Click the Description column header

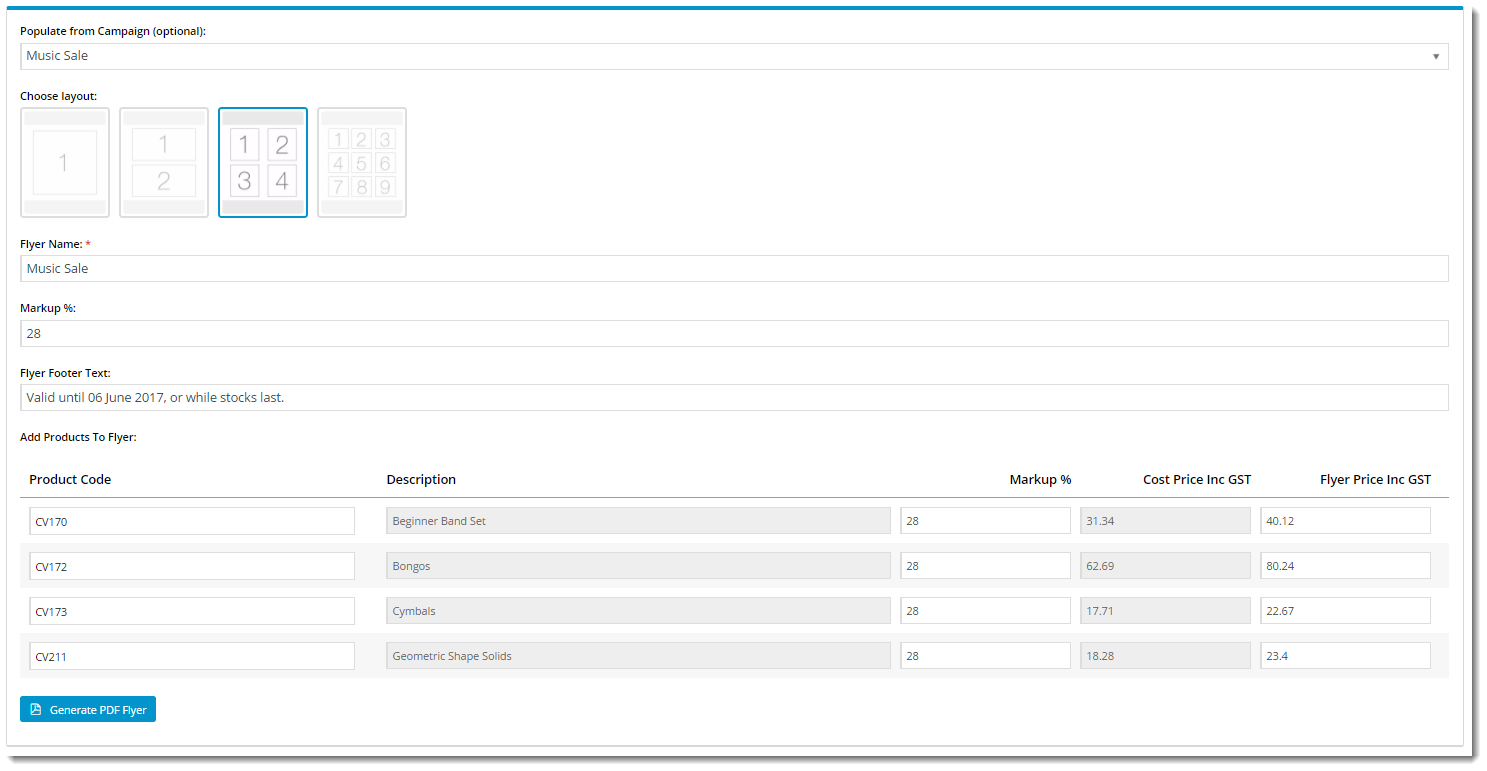pyautogui.click(x=421, y=480)
